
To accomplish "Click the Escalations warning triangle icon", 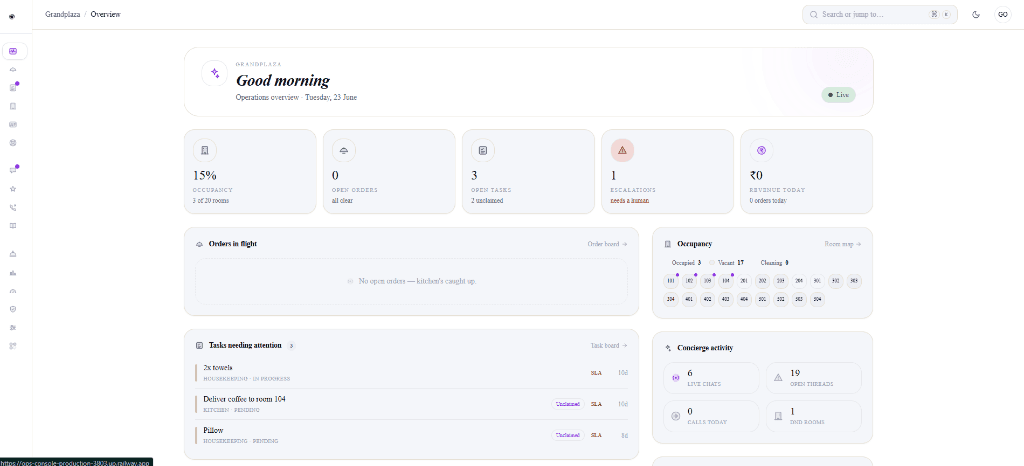I will 622,151.
